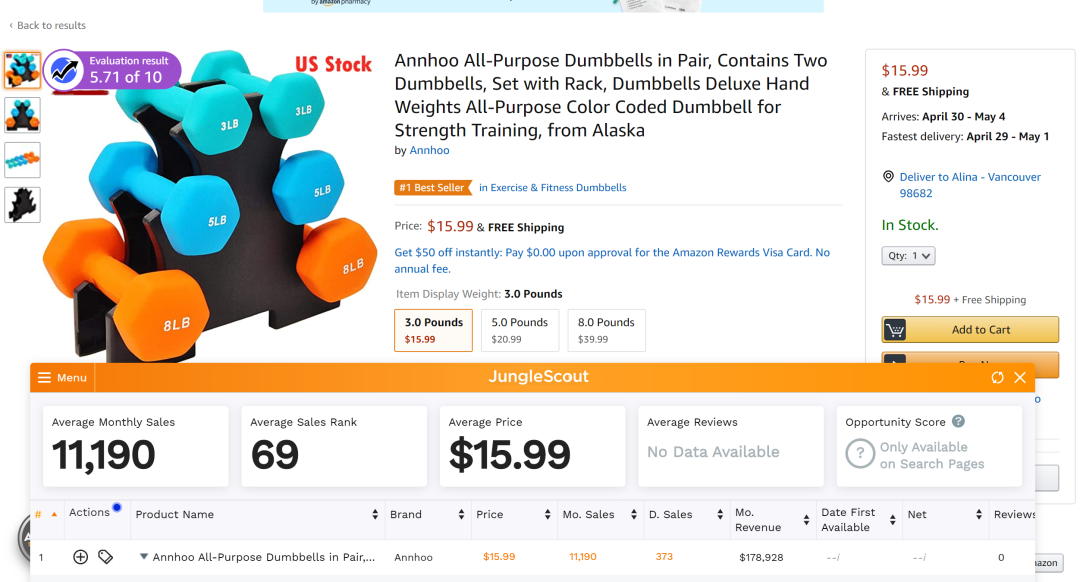Screen dimensions: 1080x582
Task: Sort table by Price column arrows
Action: click(548, 515)
